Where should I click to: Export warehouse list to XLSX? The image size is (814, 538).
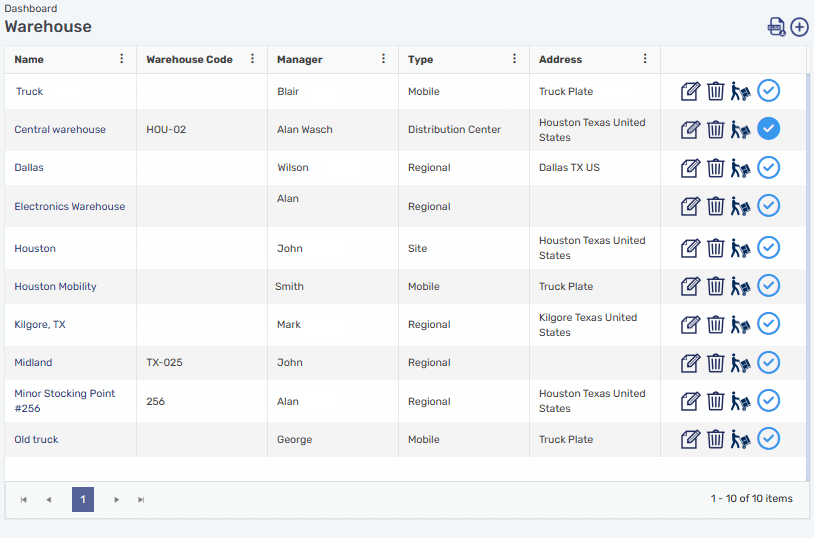pos(776,27)
